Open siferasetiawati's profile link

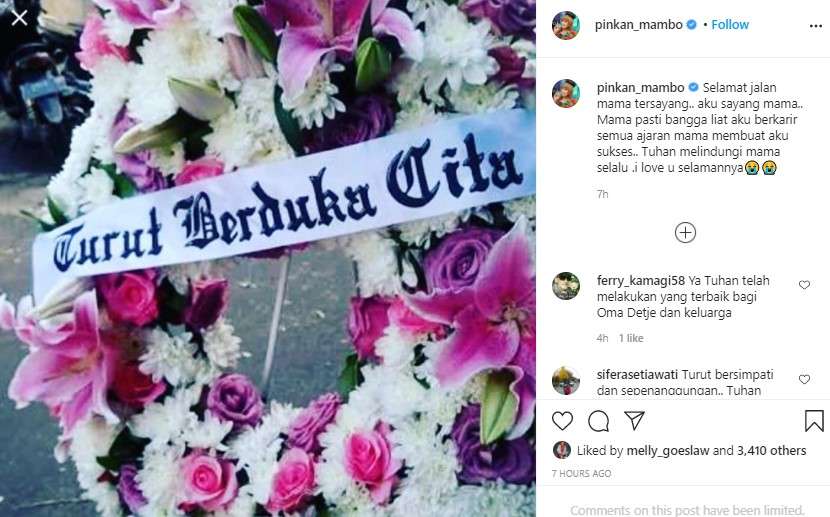637,375
